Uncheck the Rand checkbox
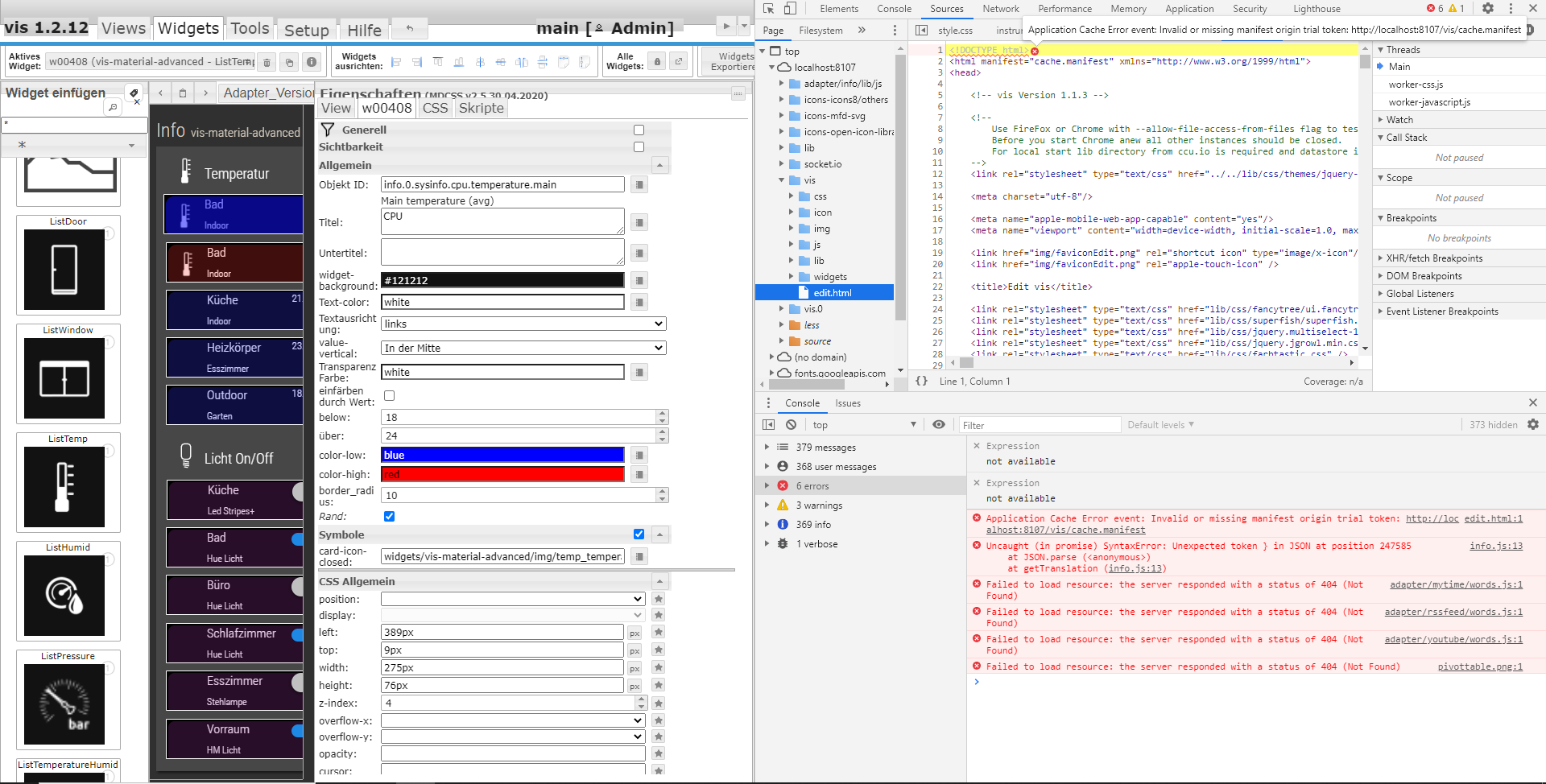 point(390,517)
